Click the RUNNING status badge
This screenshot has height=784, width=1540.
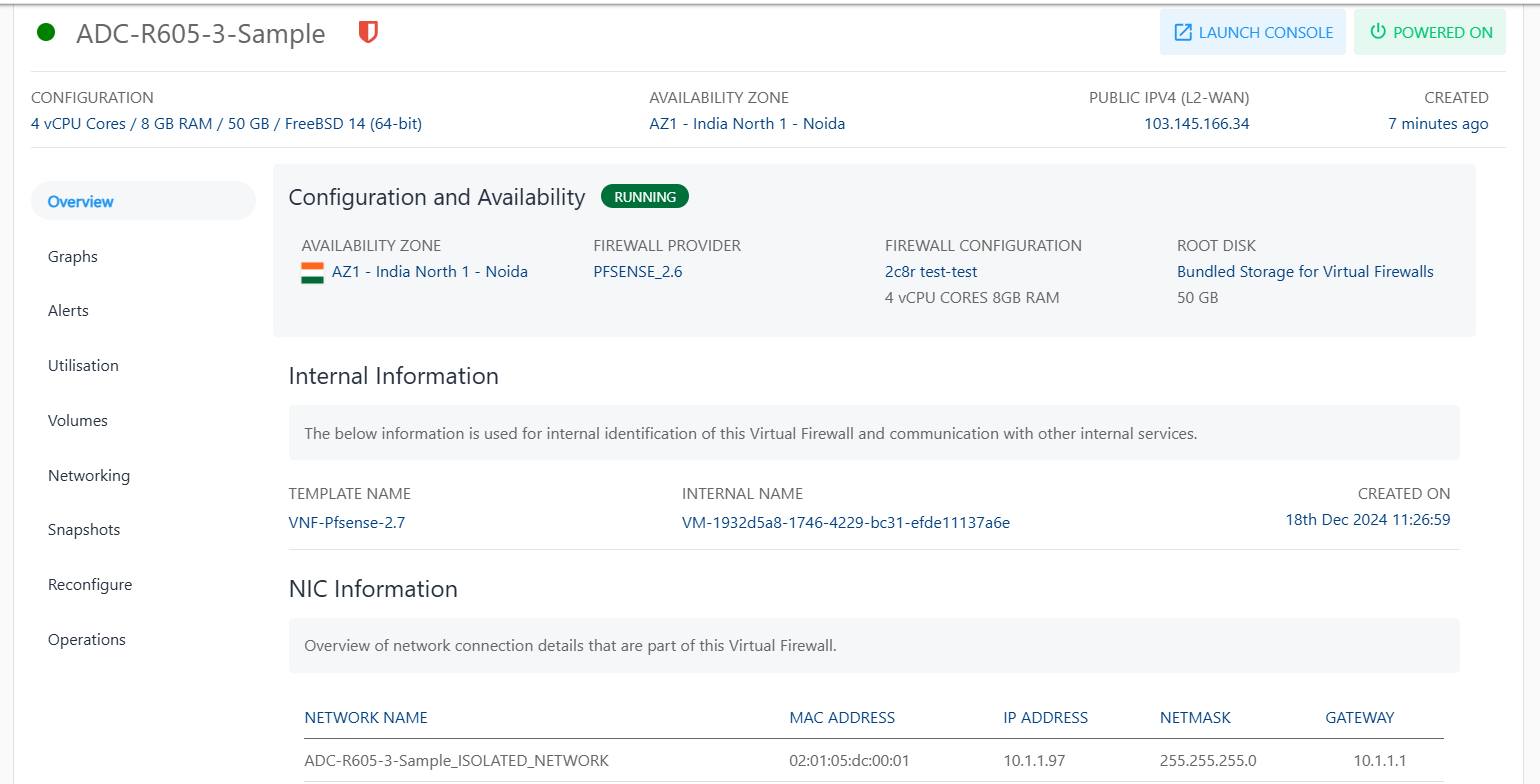point(644,196)
